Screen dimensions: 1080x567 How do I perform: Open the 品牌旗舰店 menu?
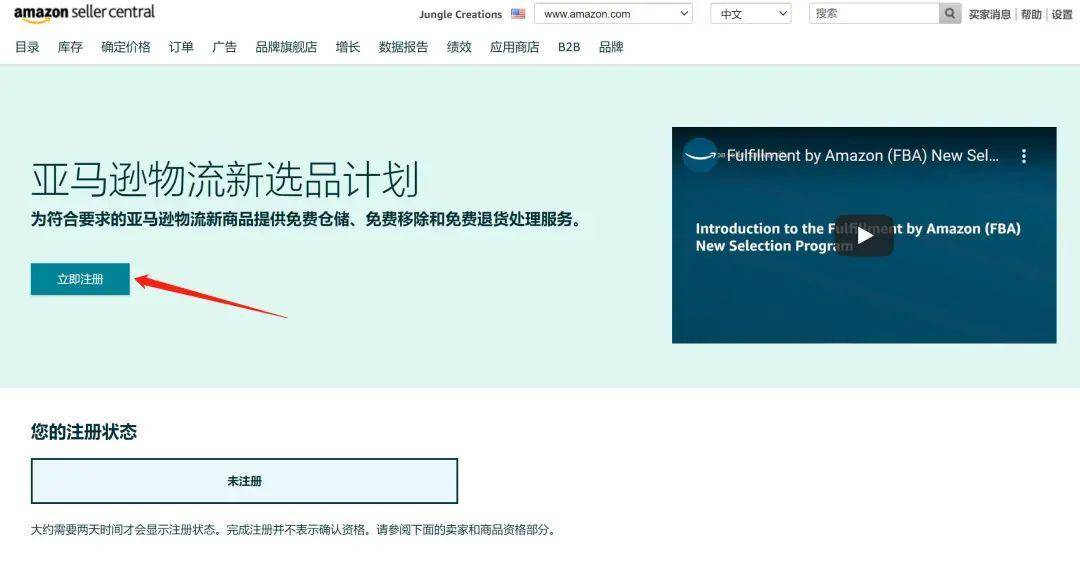[286, 47]
